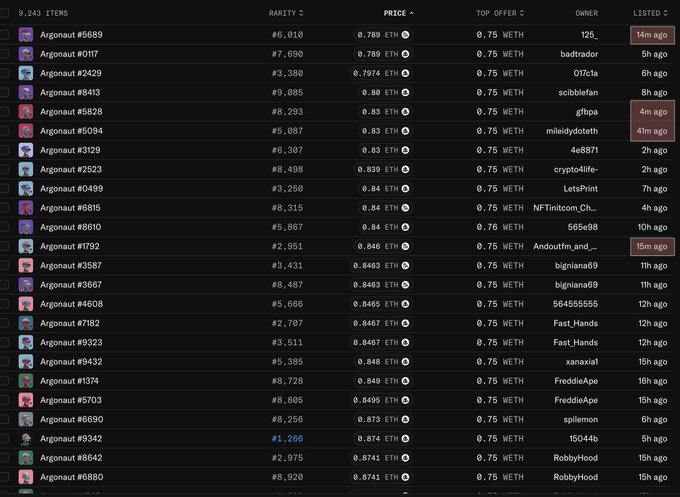Select the checkbox for Argonaut #0117

[x=4, y=54]
